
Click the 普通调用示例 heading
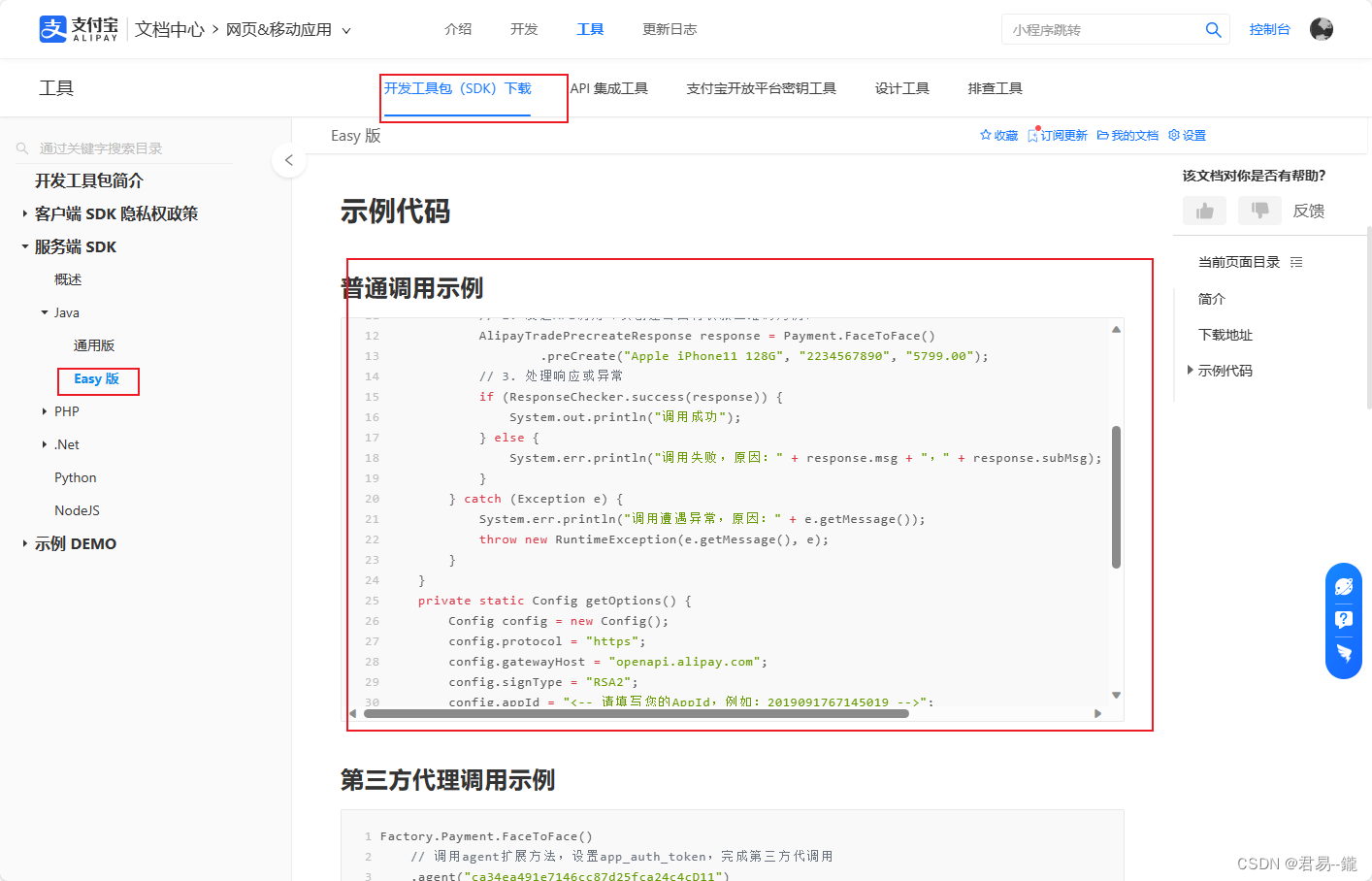(411, 288)
